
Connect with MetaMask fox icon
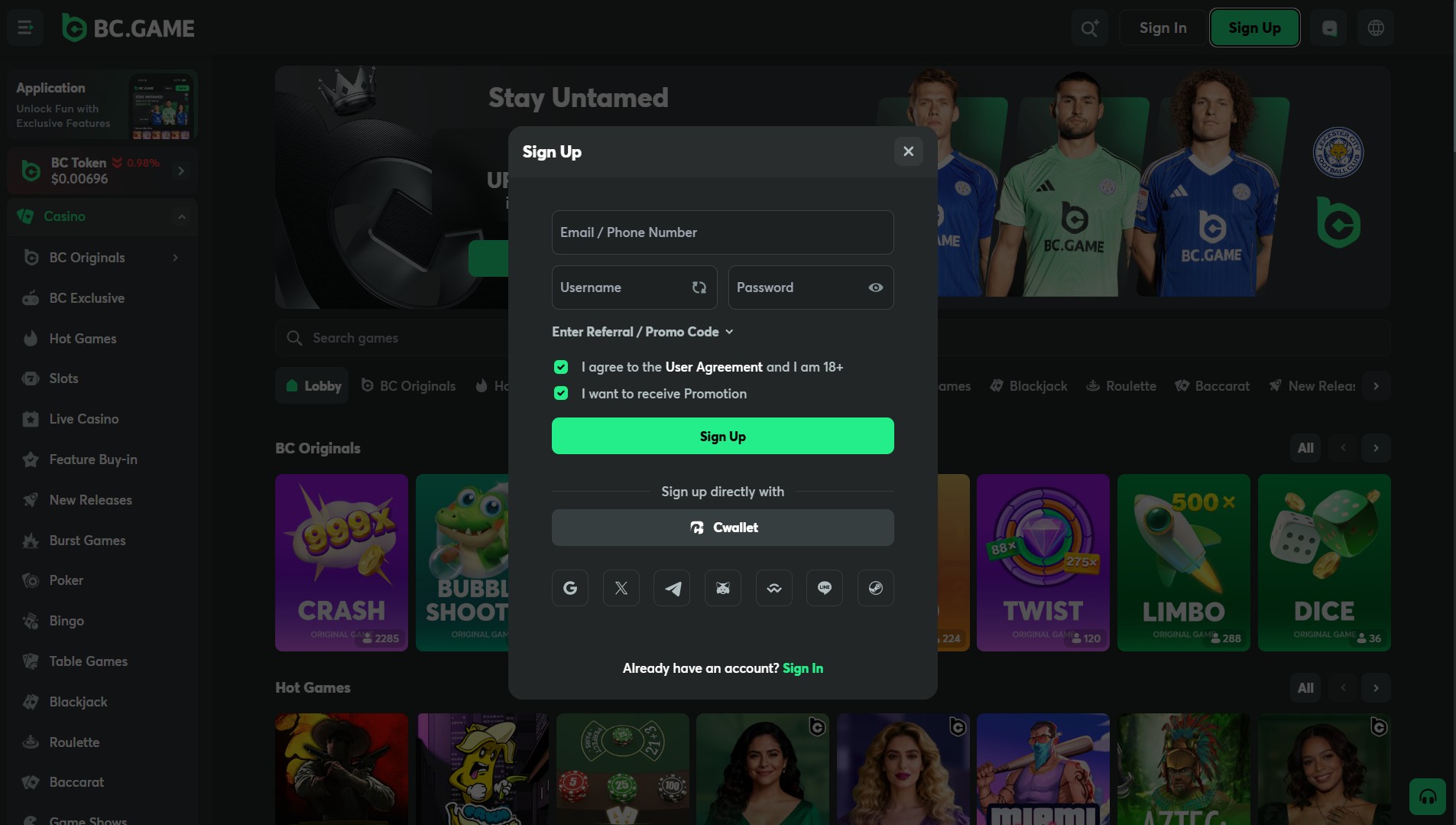(x=723, y=588)
